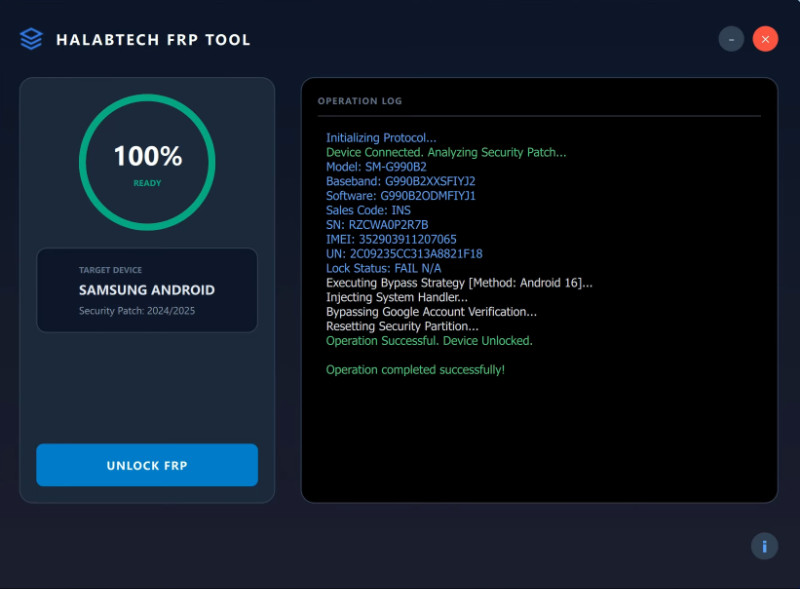This screenshot has width=800, height=589.
Task: Click the Halabtech layered-stack logo icon
Action: (x=31, y=39)
